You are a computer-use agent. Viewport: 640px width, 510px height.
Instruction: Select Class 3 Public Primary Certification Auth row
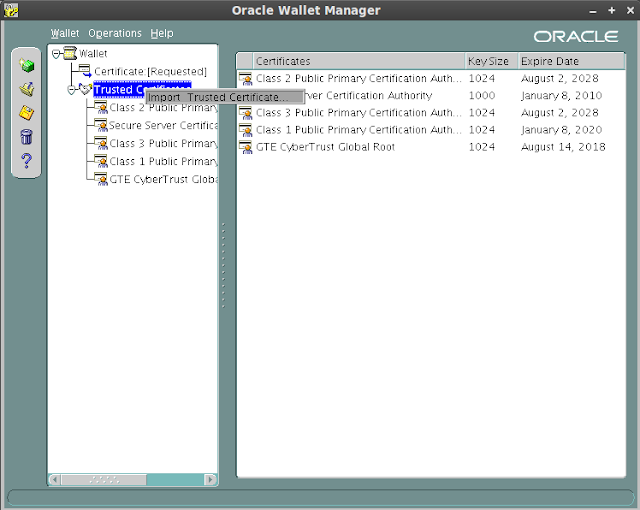pyautogui.click(x=431, y=113)
